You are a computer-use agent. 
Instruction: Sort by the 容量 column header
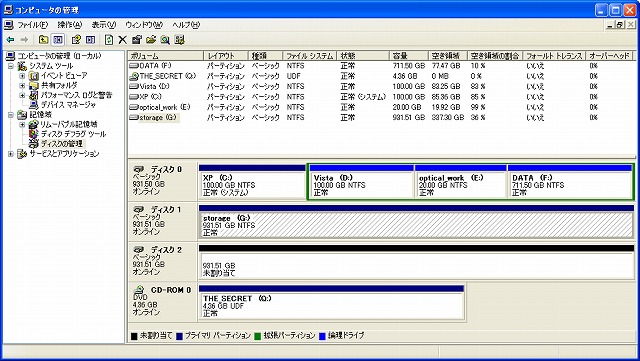(x=409, y=56)
